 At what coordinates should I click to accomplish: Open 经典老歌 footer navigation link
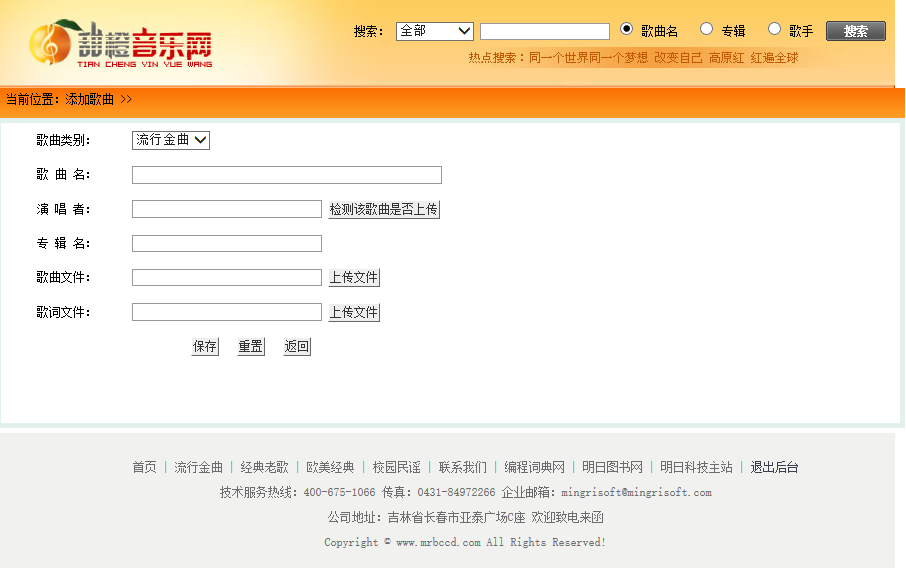click(264, 467)
